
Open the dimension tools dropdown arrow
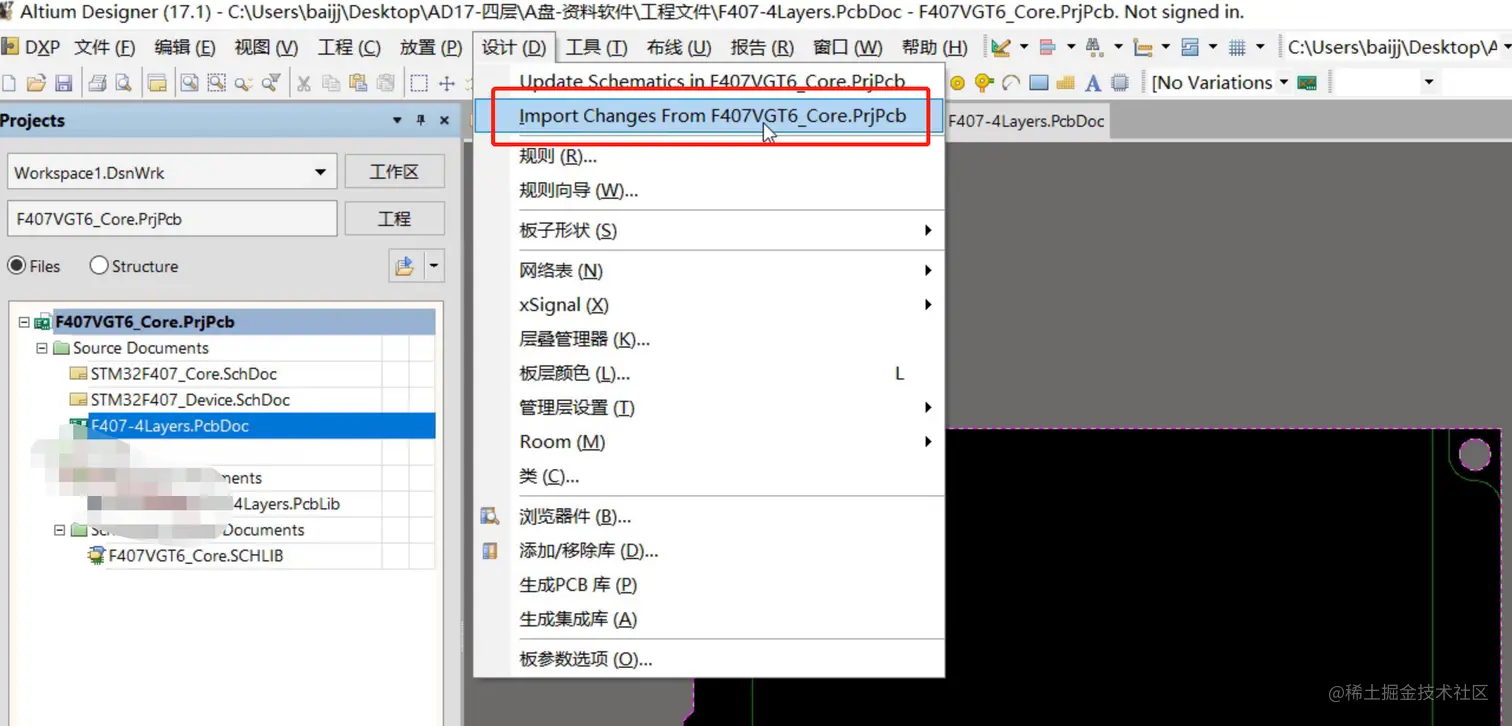(1165, 47)
